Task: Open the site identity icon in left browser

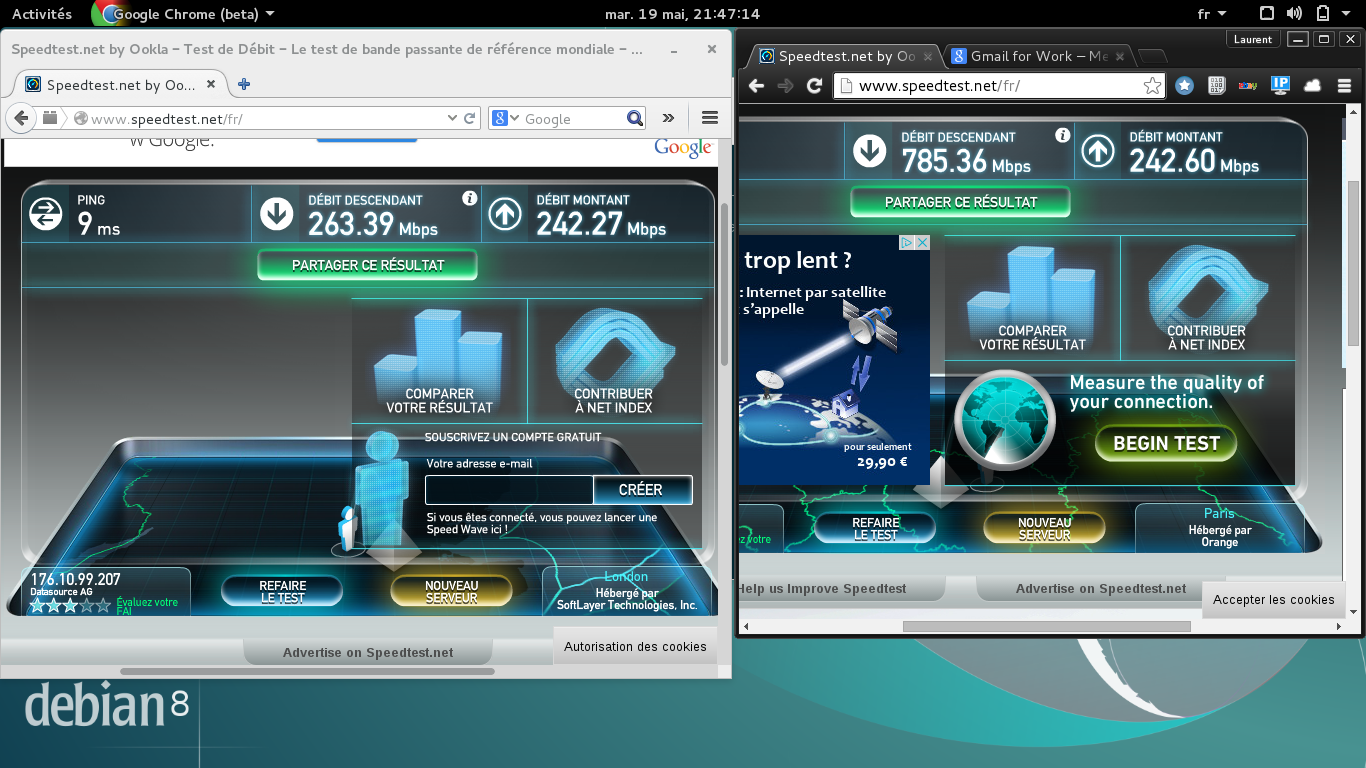Action: pos(81,119)
